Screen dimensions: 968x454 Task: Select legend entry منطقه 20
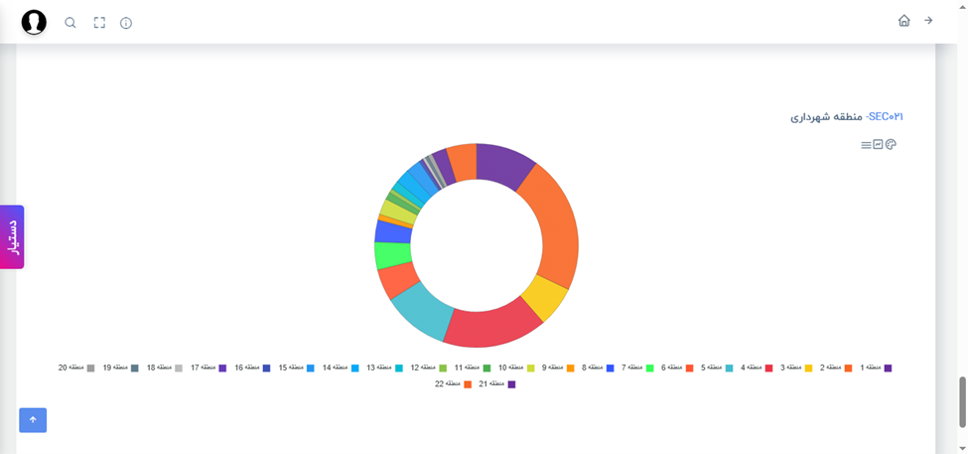pos(77,368)
